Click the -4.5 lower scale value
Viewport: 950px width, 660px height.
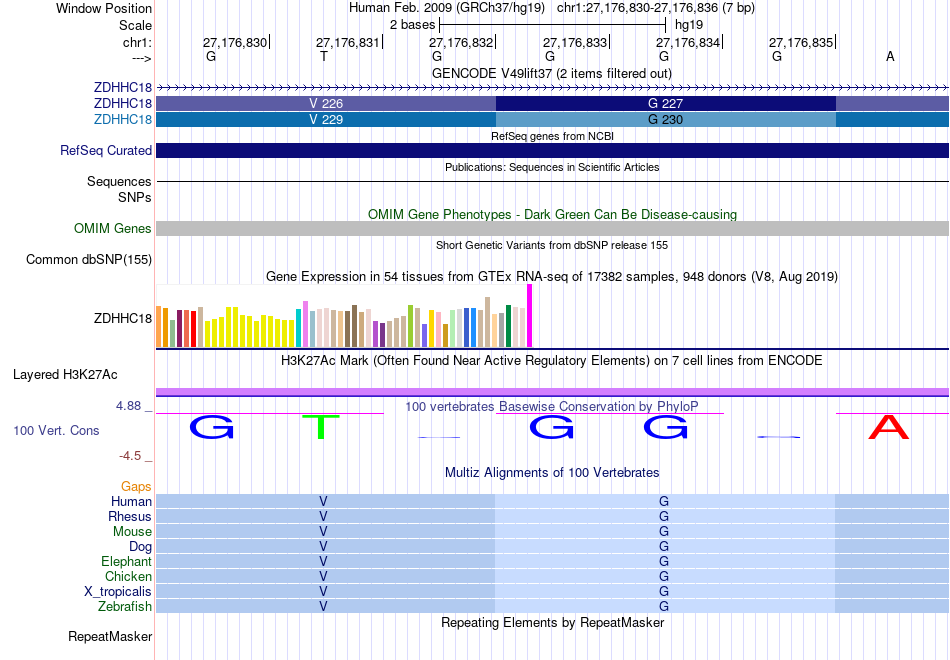click(130, 456)
